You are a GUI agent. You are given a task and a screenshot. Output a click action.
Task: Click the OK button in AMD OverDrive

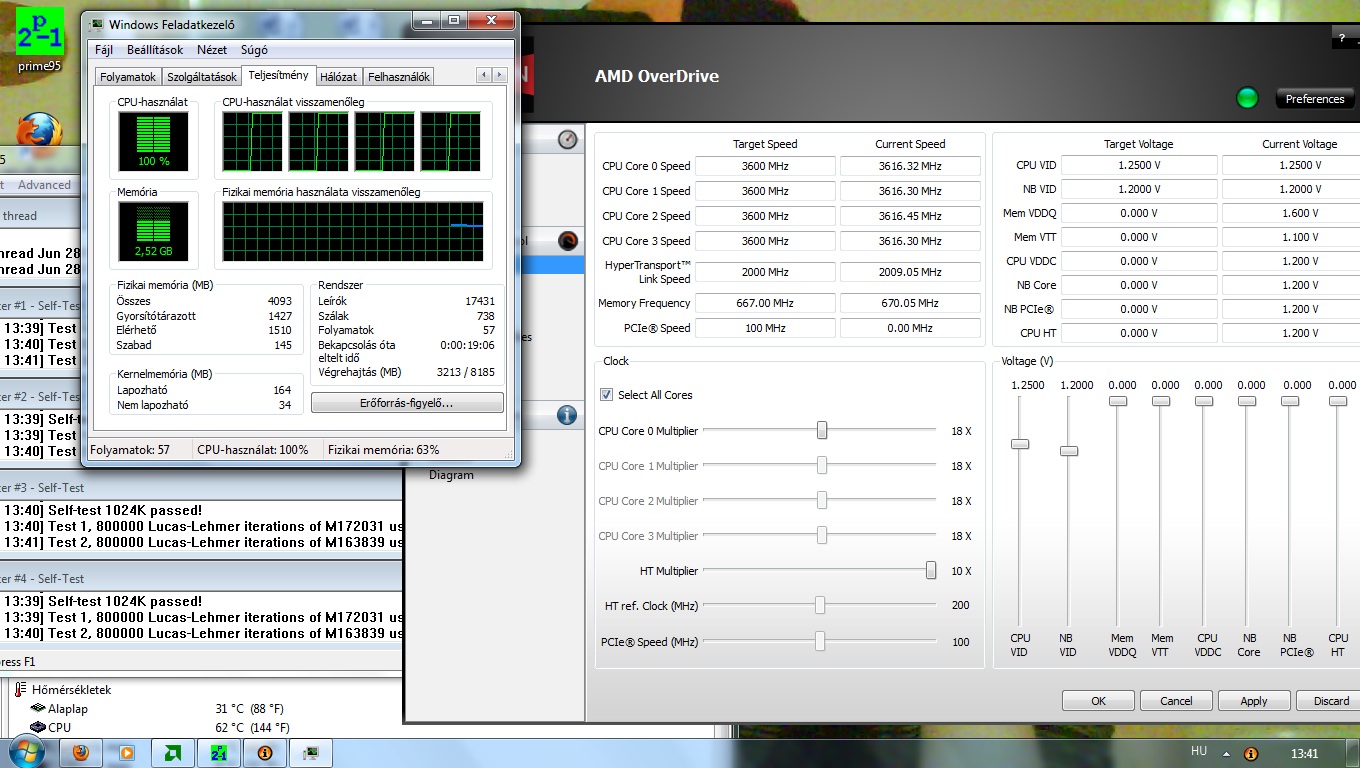point(1098,701)
